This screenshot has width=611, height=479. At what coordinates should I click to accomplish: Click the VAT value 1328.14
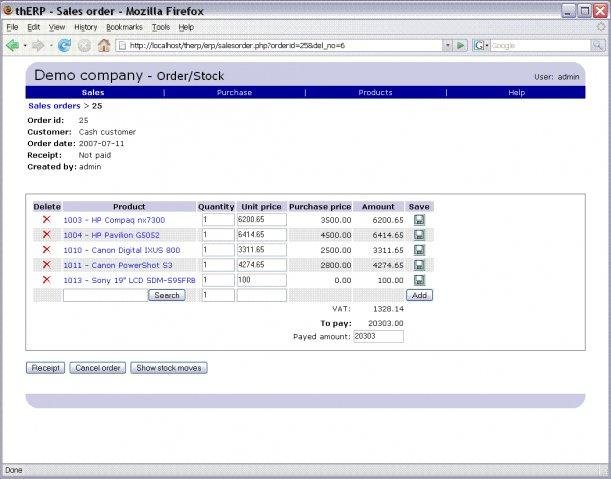388,309
